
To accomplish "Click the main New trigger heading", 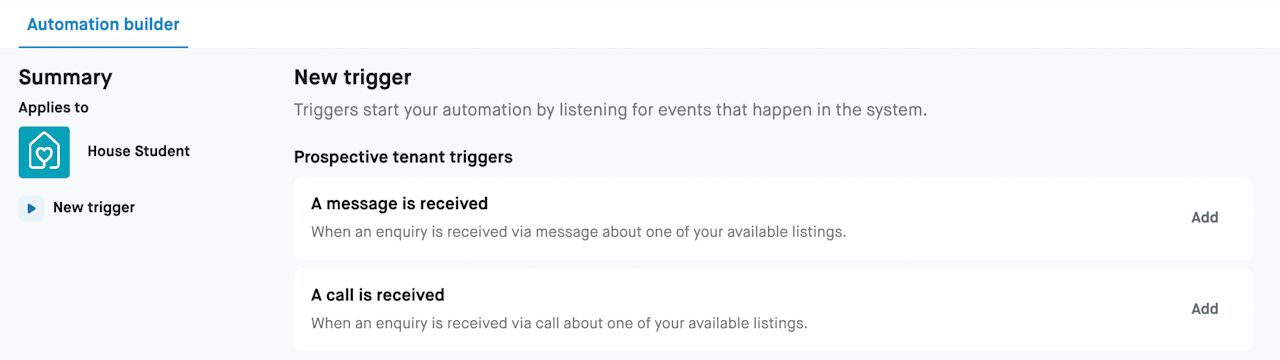I will click(x=353, y=77).
